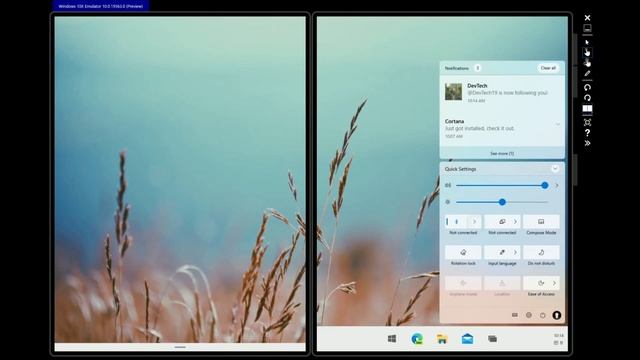The height and width of the screenshot is (360, 640).
Task: Mute via the volume speaker icon
Action: coord(448,185)
